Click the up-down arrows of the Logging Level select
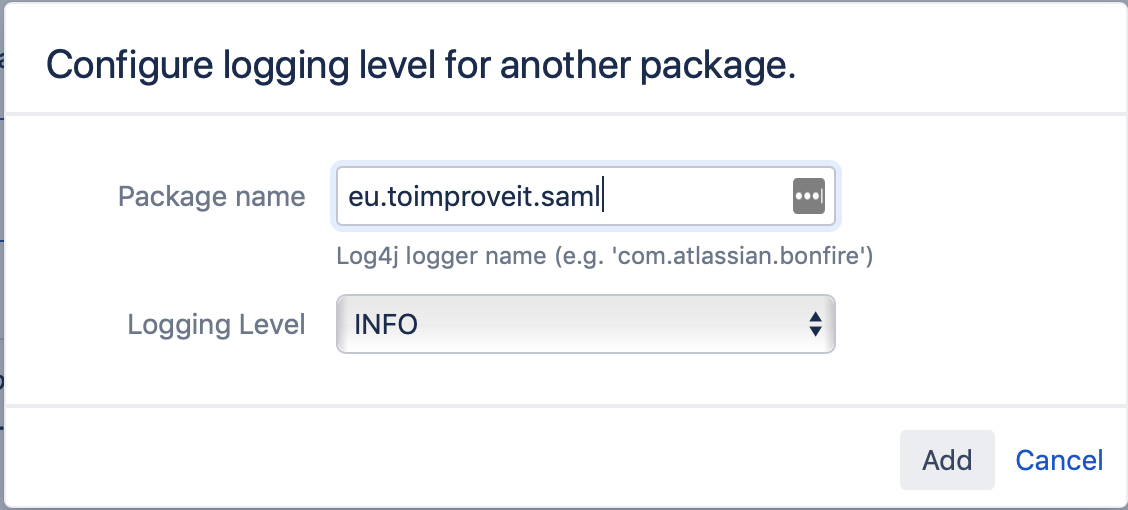The width and height of the screenshot is (1128, 510). 815,324
